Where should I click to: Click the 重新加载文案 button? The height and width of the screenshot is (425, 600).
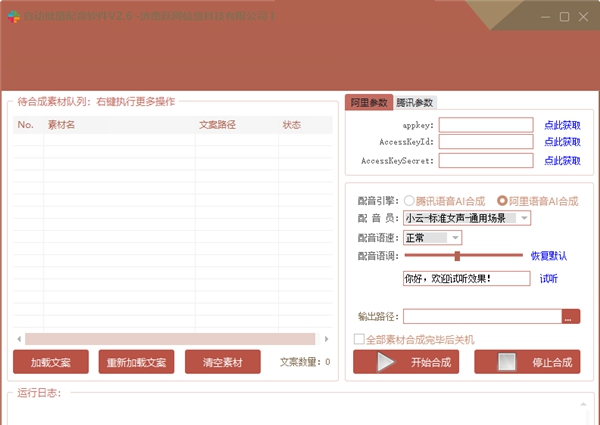[136, 362]
